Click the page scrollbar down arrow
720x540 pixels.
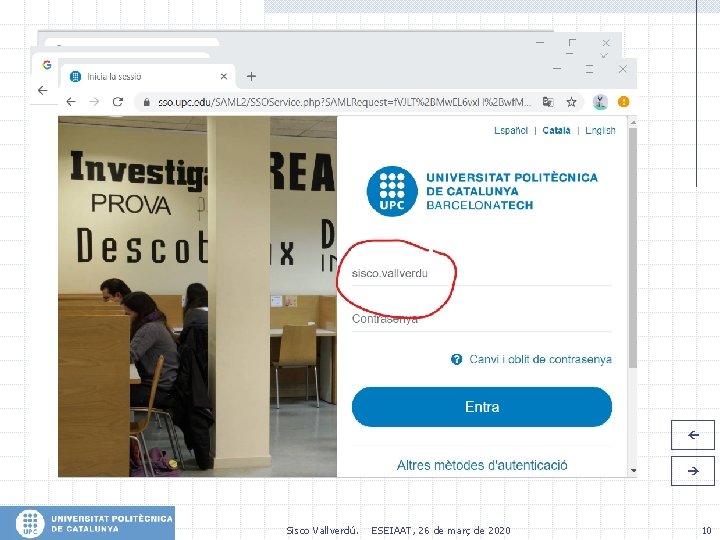(x=633, y=471)
